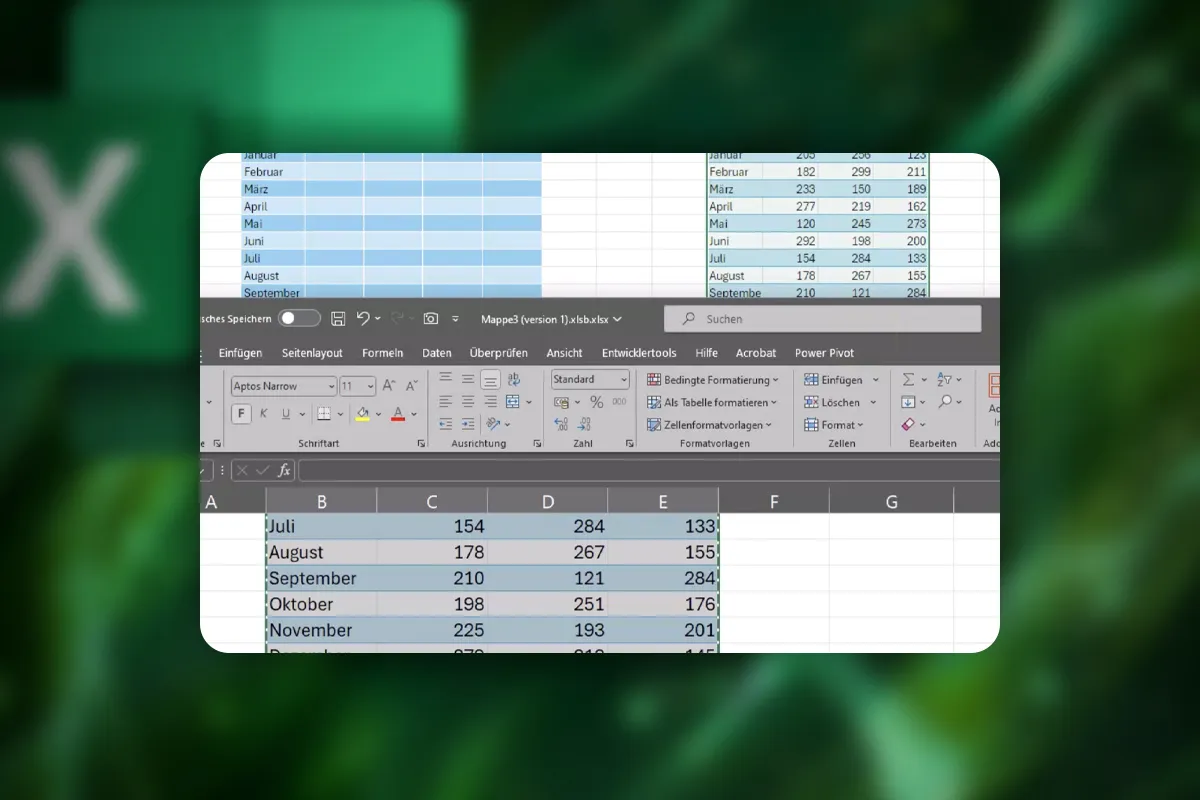Click the Save disk icon in title bar

tap(338, 318)
